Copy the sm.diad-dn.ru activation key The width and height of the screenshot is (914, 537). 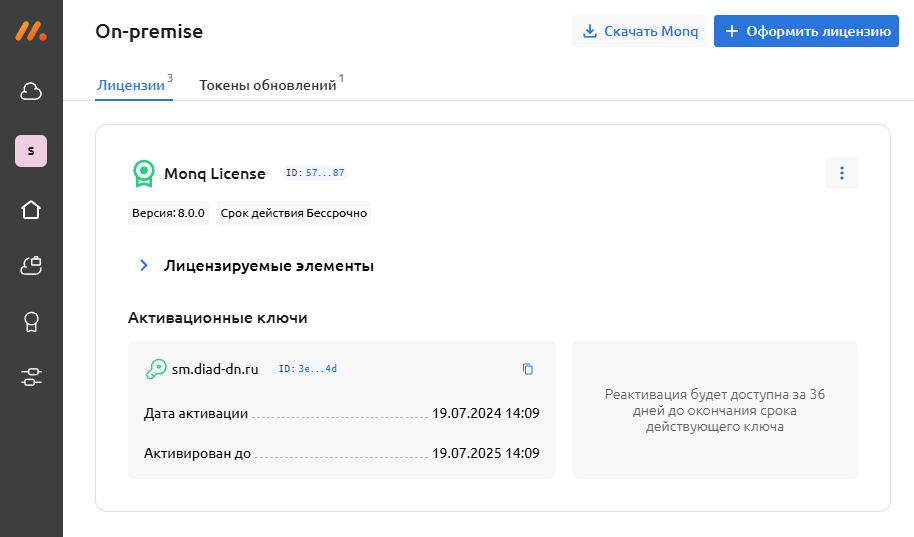coord(528,369)
